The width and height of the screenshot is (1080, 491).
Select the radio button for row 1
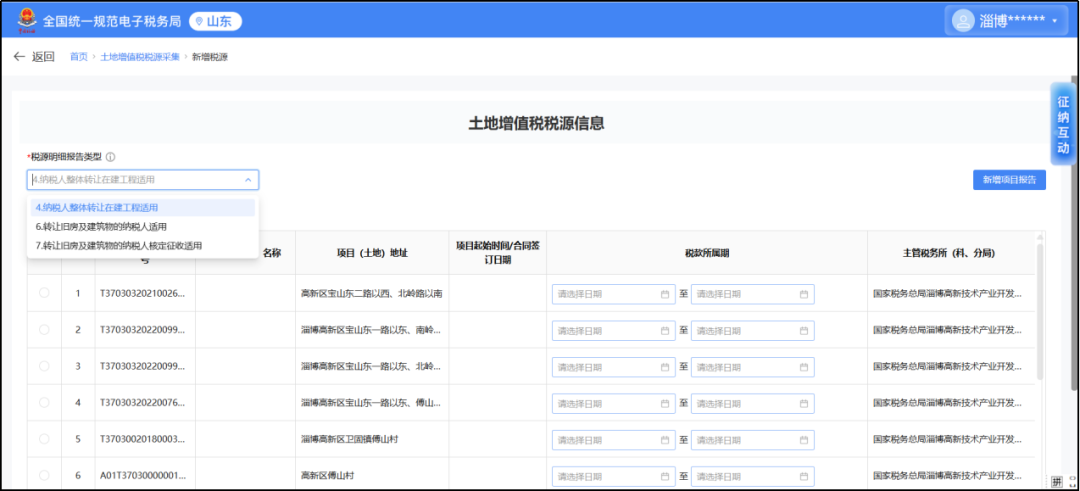click(x=44, y=293)
